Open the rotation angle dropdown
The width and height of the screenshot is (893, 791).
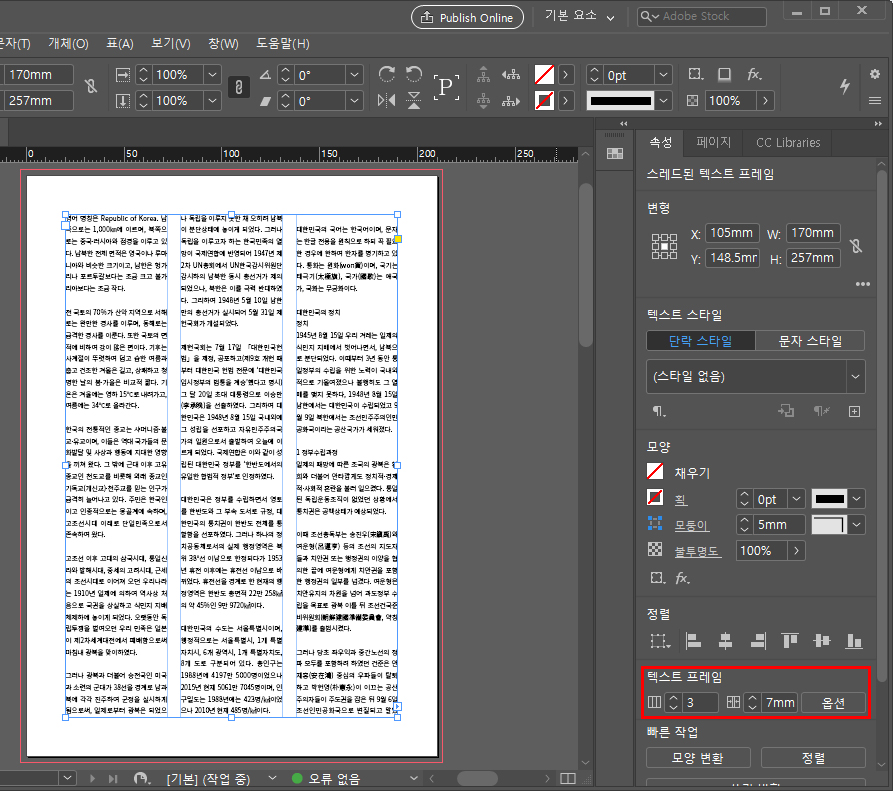(x=354, y=75)
